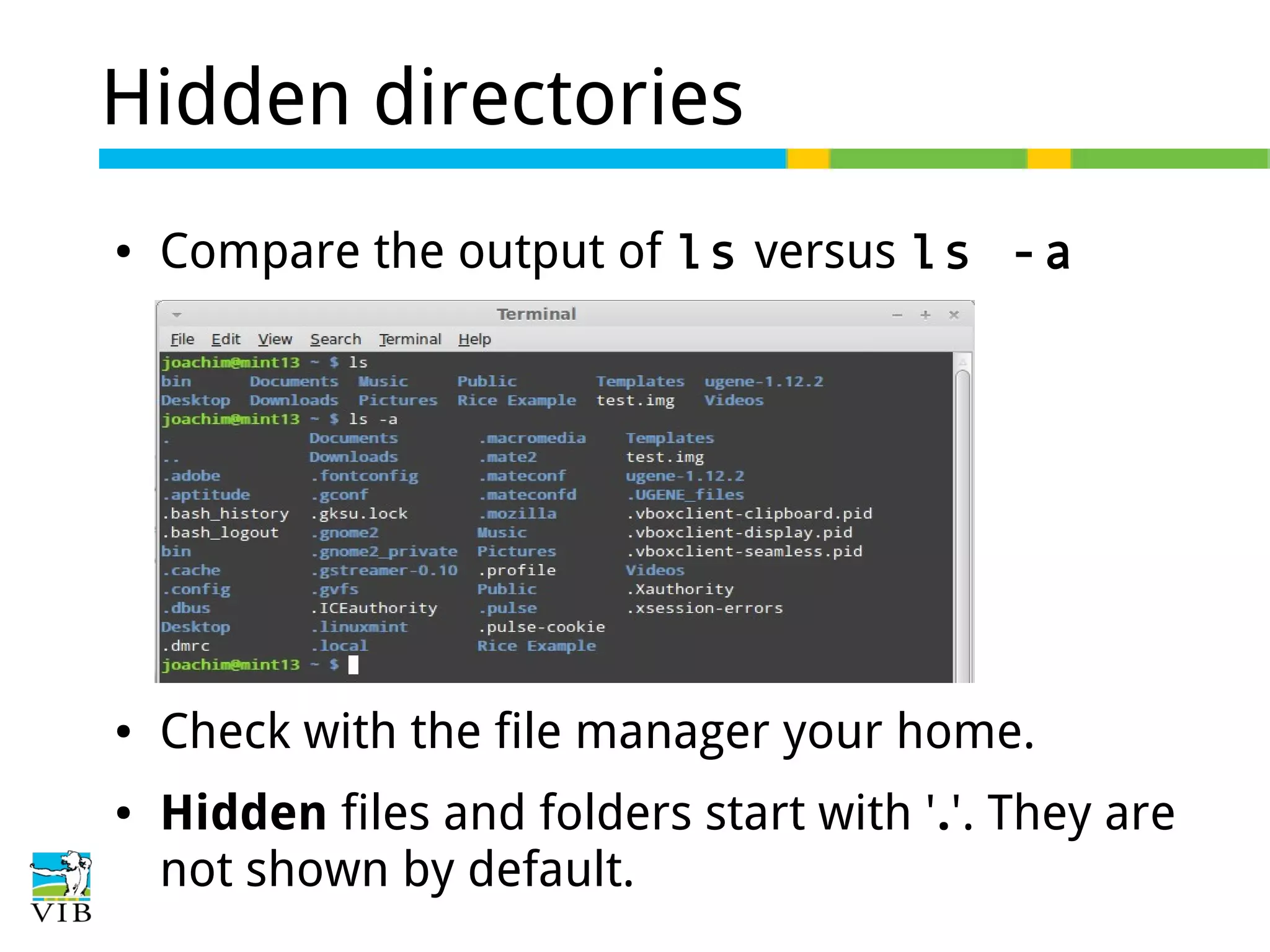Select '.aptitude' in ls -a output
Screen dimensions: 1270x952
pos(206,495)
